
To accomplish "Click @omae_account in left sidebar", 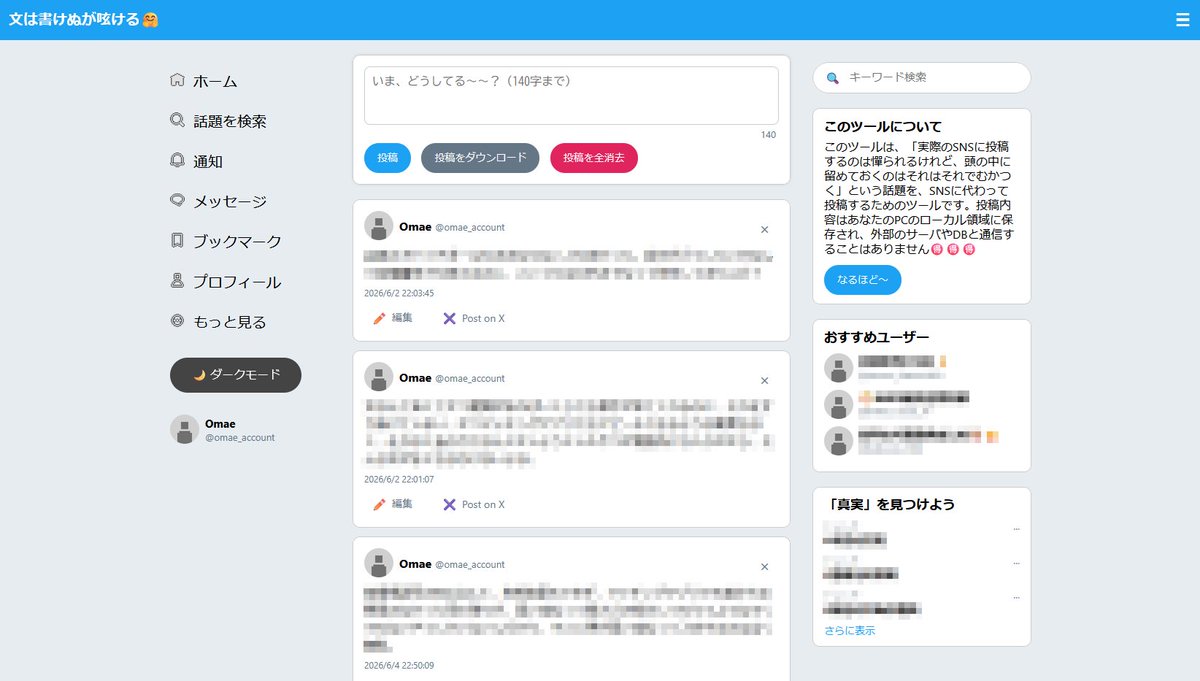I will [240, 438].
